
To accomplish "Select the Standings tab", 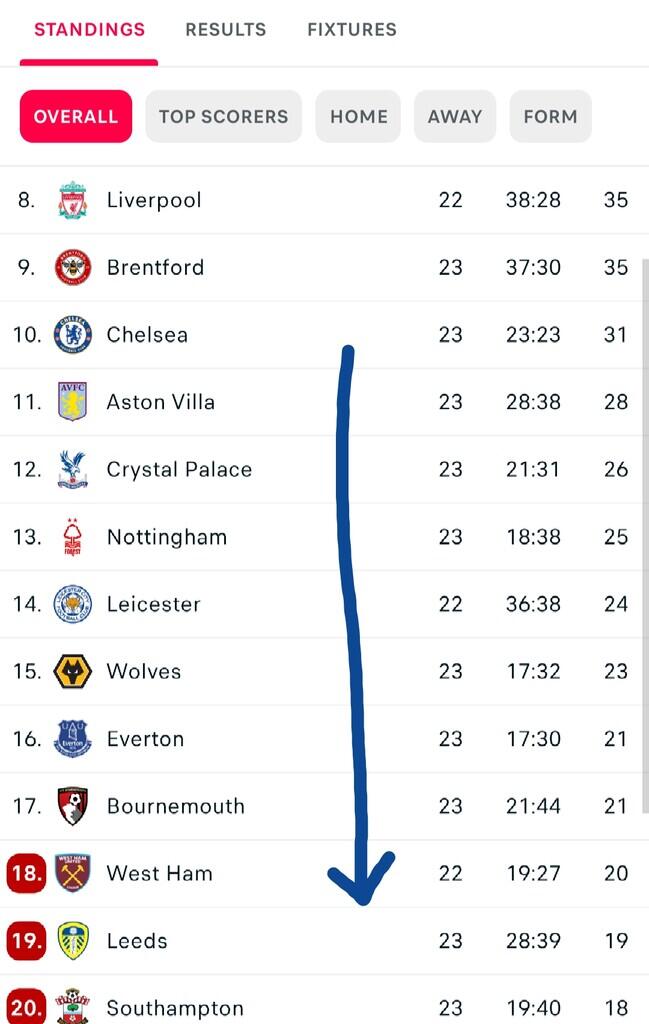I will [89, 30].
